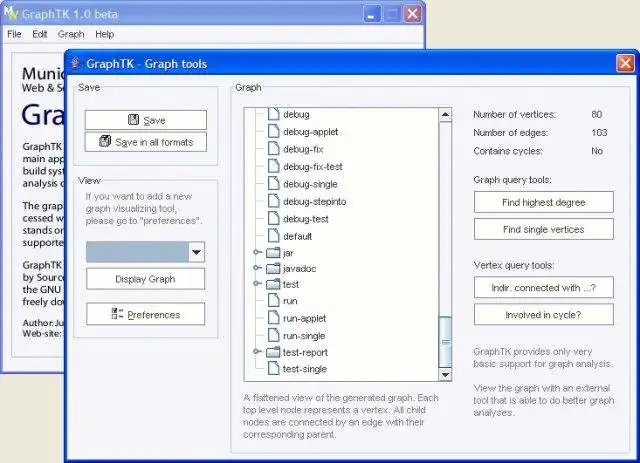
Task: Click the debug-fix-test file icon
Action: coord(273,166)
